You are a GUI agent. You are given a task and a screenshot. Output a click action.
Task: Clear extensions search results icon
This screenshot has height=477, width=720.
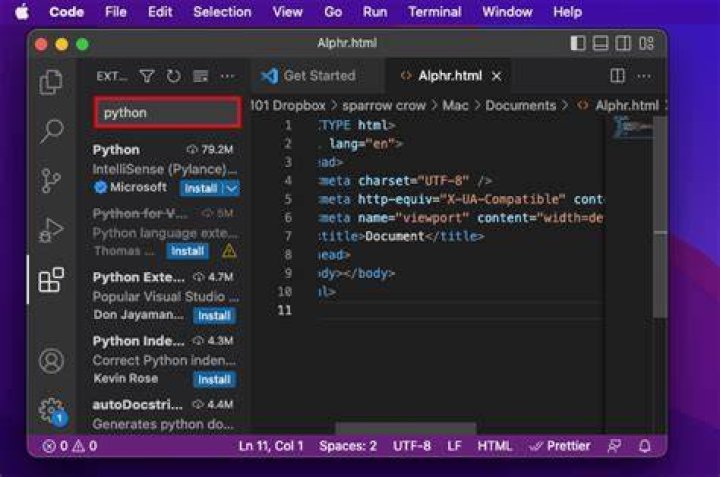[200, 76]
